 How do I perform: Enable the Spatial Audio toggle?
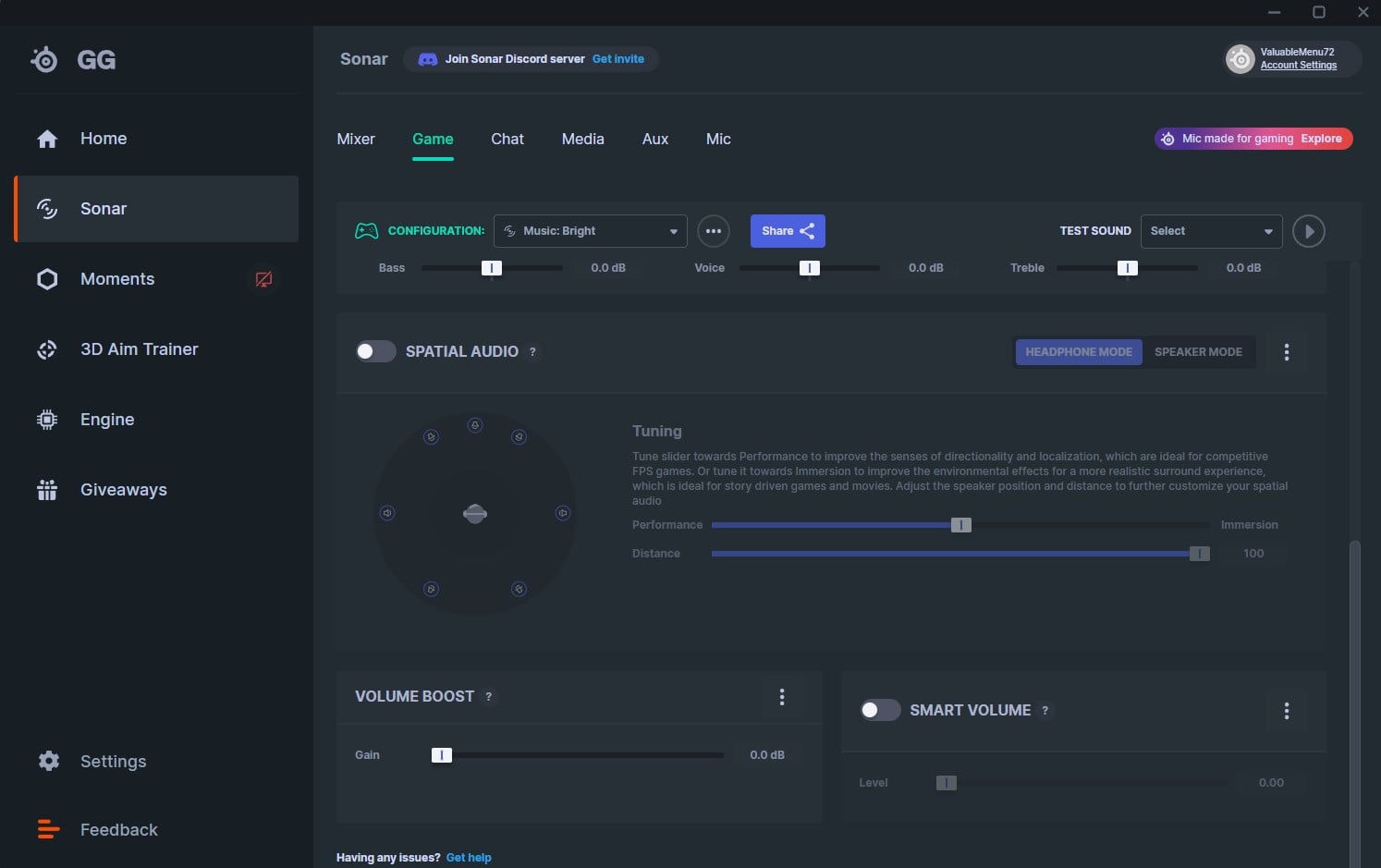[375, 351]
